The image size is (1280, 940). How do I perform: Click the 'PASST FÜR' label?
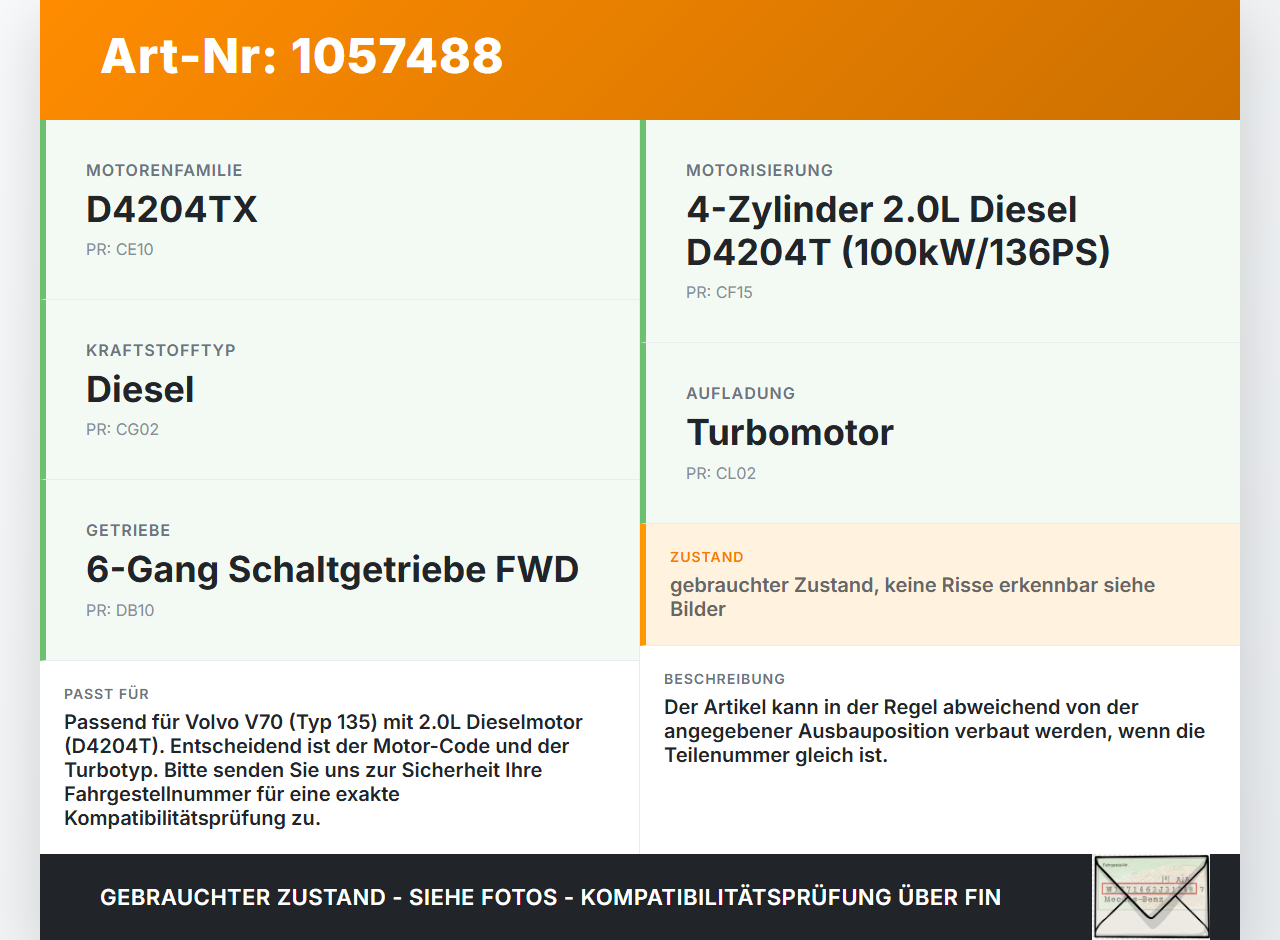106,694
